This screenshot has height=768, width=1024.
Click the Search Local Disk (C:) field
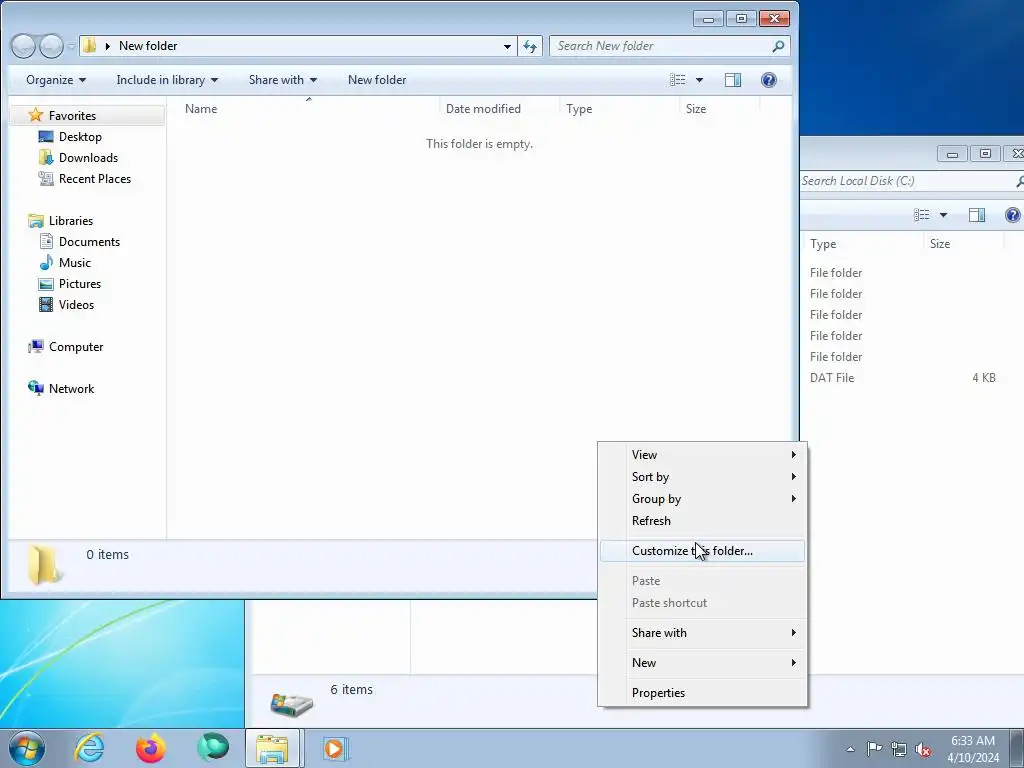pos(906,181)
